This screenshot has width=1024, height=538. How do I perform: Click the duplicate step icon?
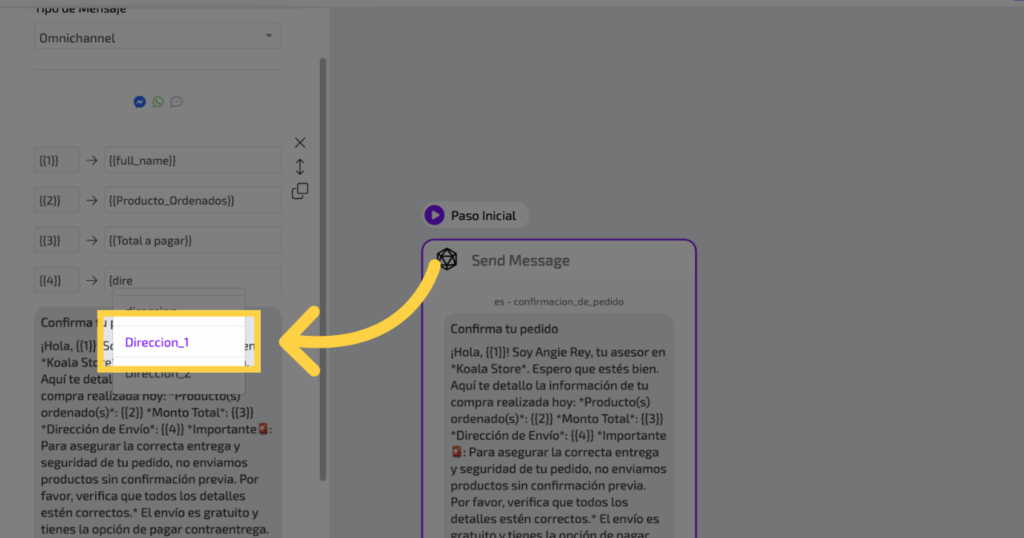click(x=300, y=191)
